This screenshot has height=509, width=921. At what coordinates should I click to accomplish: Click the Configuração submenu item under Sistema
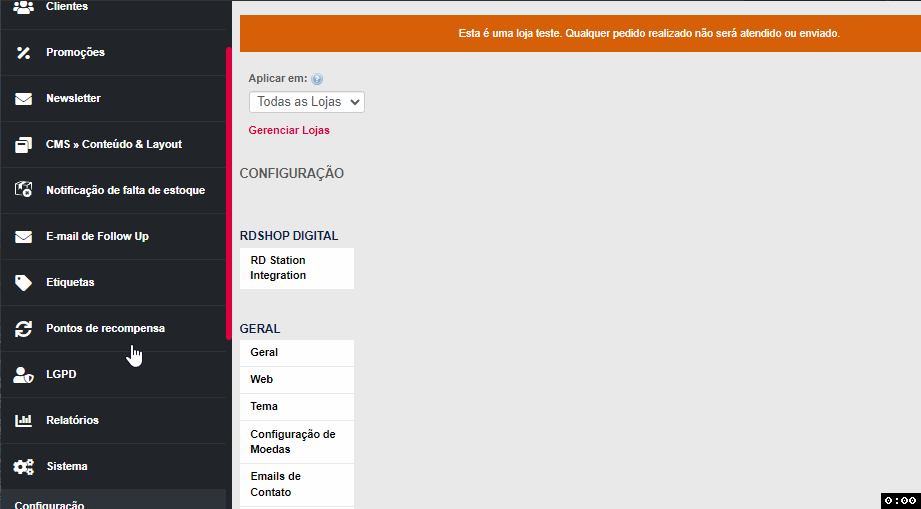coord(50,505)
